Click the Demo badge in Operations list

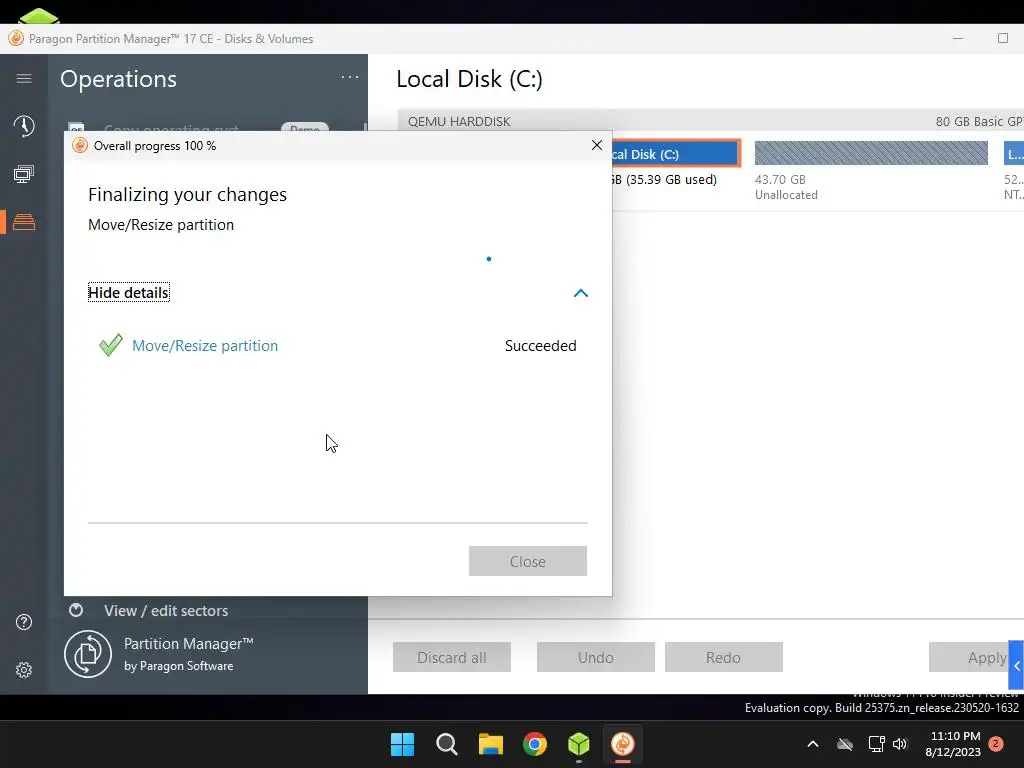click(305, 128)
